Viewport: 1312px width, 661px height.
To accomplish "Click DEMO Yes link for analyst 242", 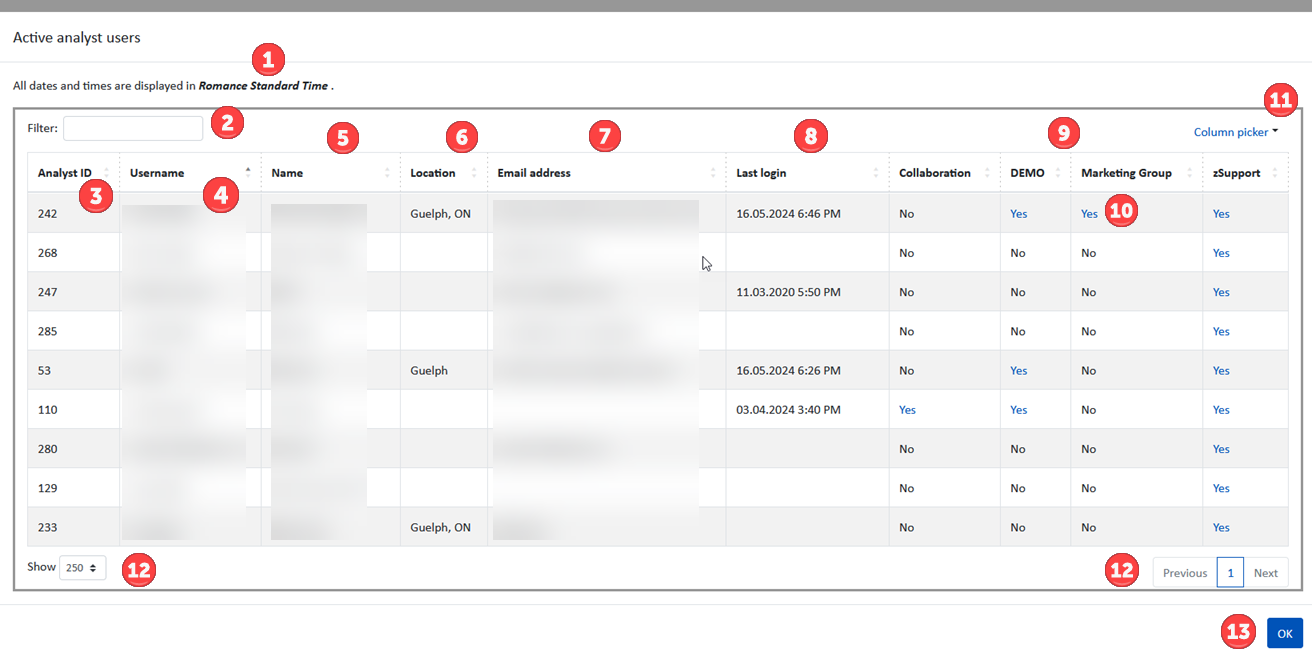I will (1018, 214).
